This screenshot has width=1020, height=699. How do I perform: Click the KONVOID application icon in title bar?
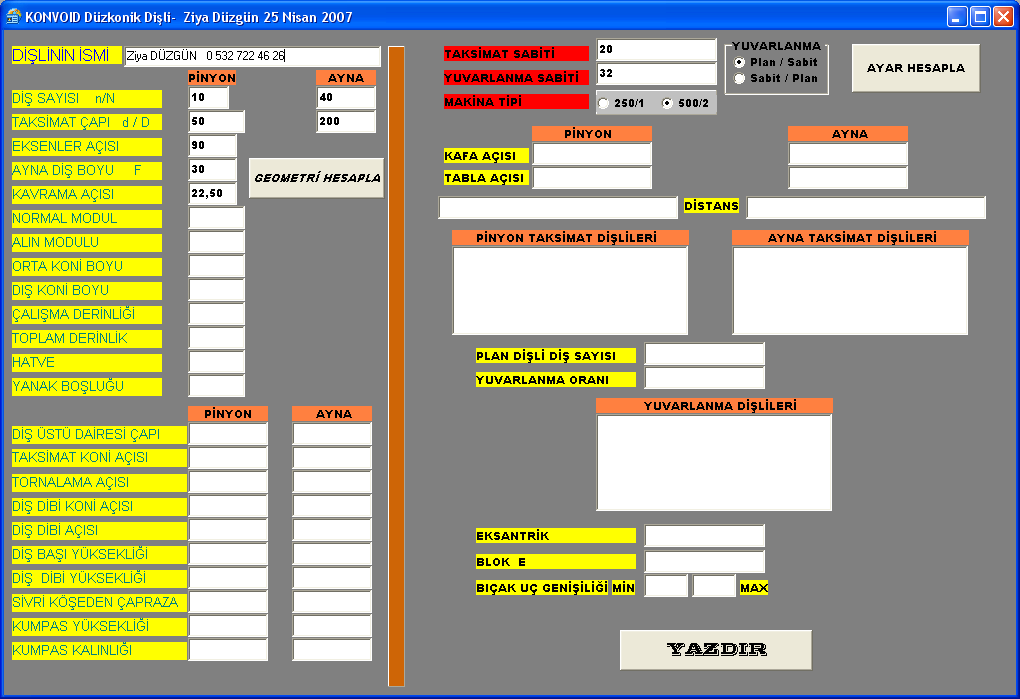13,17
